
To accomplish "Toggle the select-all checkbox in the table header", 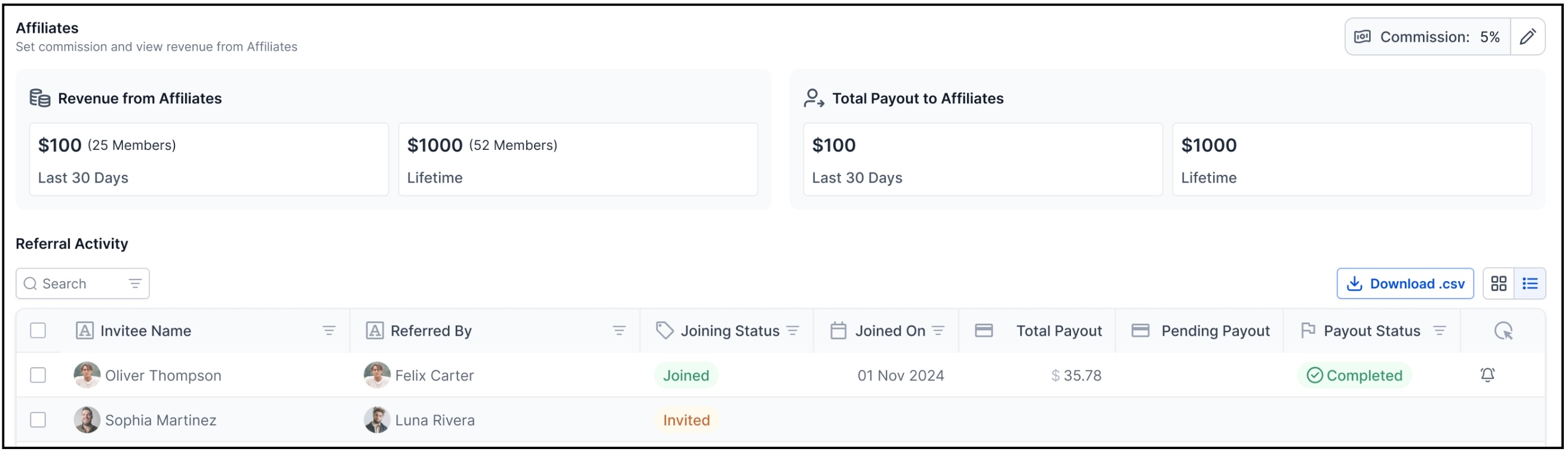I will (x=38, y=330).
